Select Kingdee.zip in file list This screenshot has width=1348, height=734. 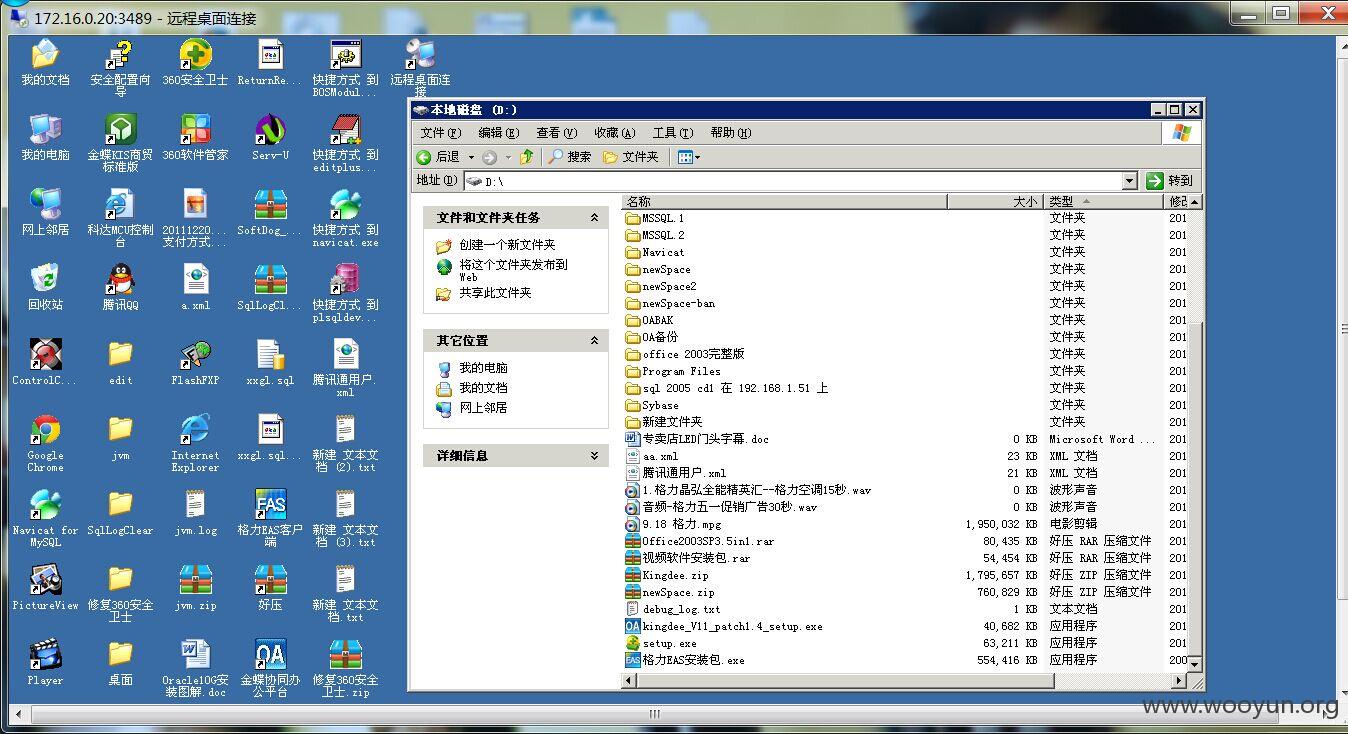coord(666,575)
